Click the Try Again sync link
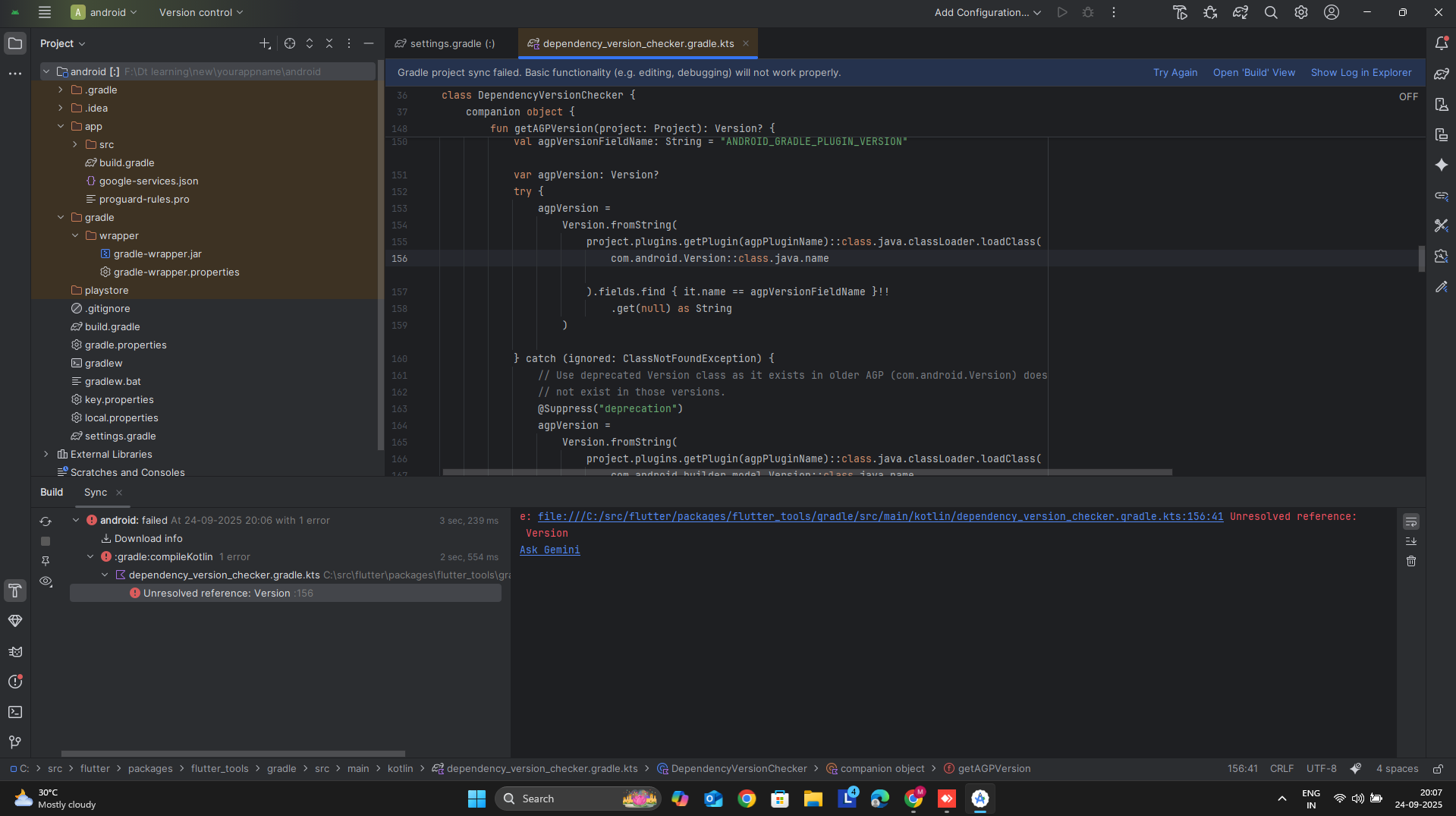Viewport: 1456px width, 816px height. coord(1175,73)
